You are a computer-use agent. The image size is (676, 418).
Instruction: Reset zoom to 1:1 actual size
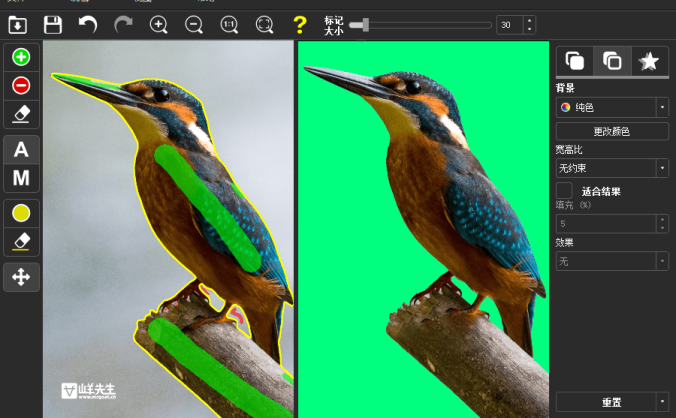(x=229, y=24)
